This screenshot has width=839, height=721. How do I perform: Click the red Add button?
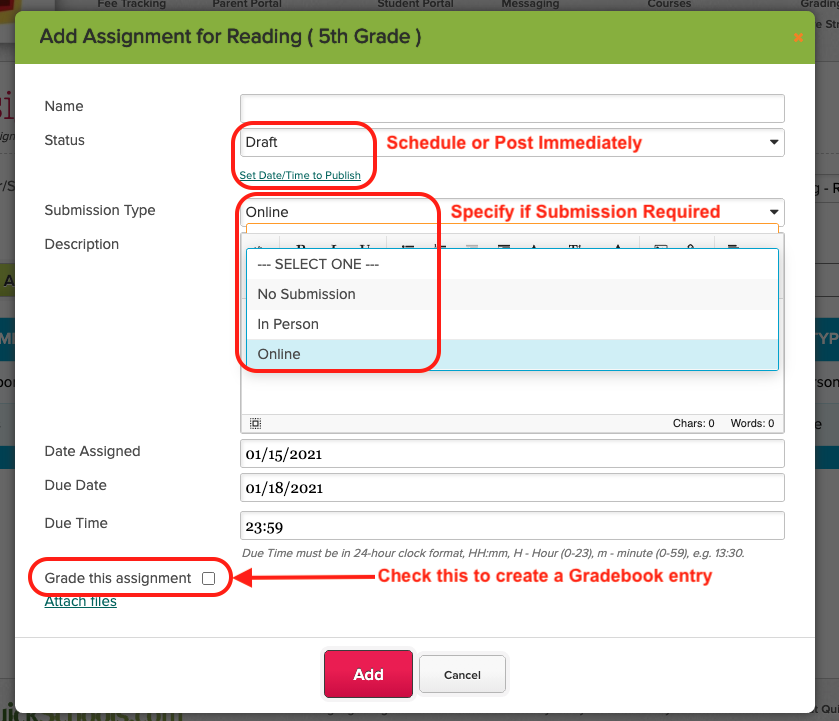368,674
